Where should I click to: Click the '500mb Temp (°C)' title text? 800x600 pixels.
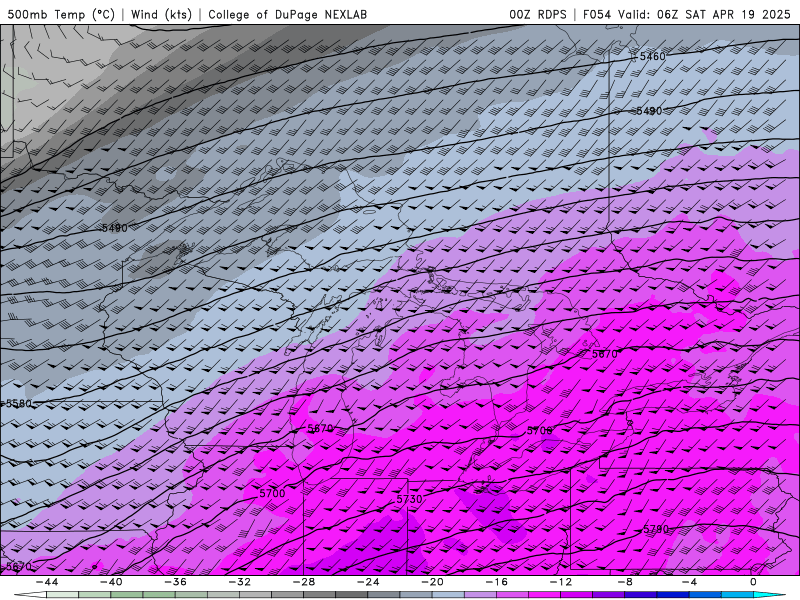[x=61, y=14]
